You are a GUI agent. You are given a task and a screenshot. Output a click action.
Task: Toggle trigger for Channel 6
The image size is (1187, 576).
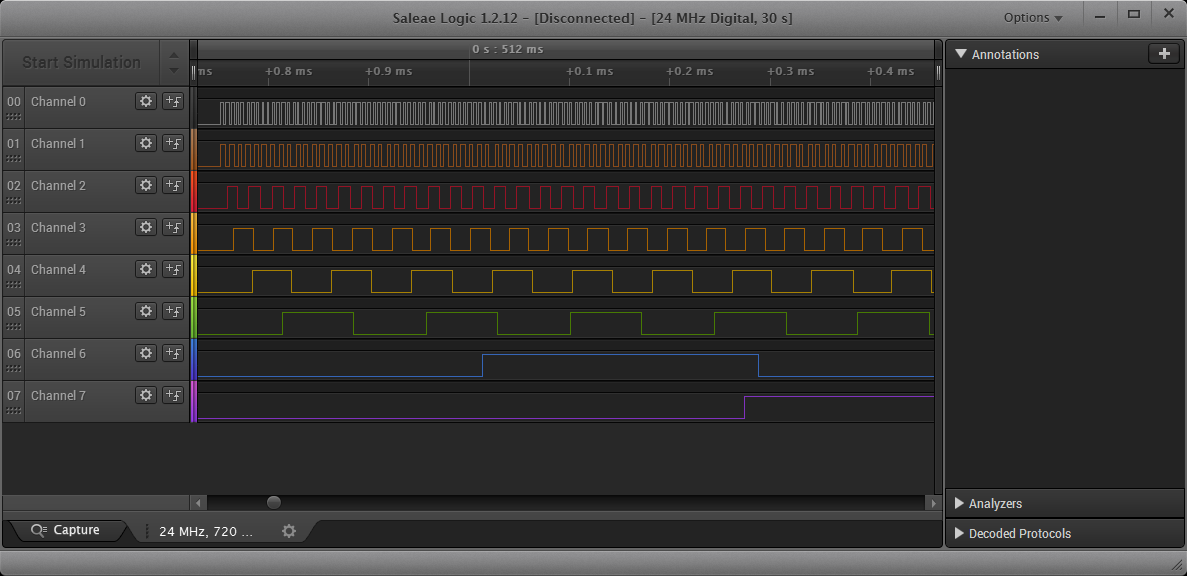point(173,353)
